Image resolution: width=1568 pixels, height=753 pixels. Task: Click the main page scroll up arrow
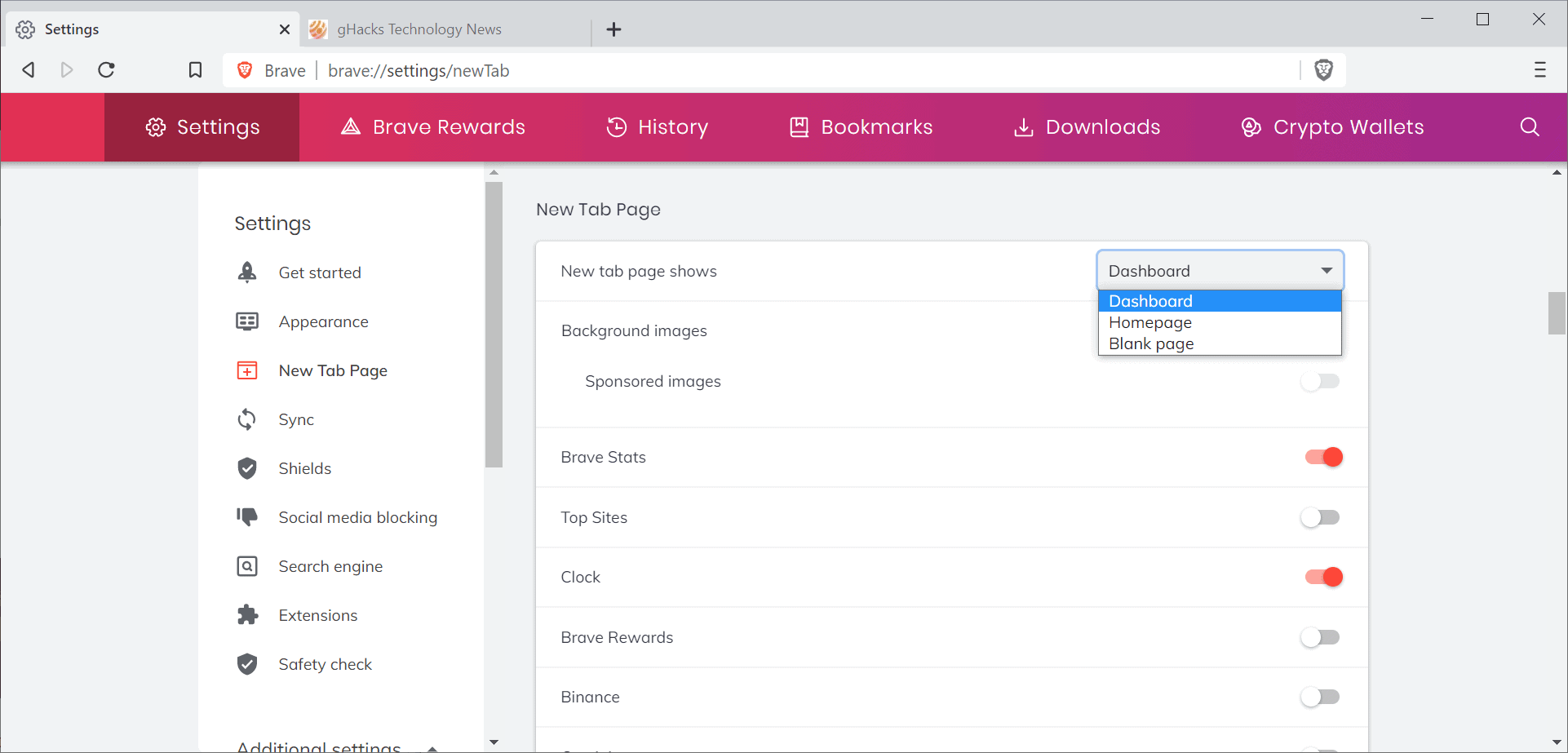tap(1557, 172)
